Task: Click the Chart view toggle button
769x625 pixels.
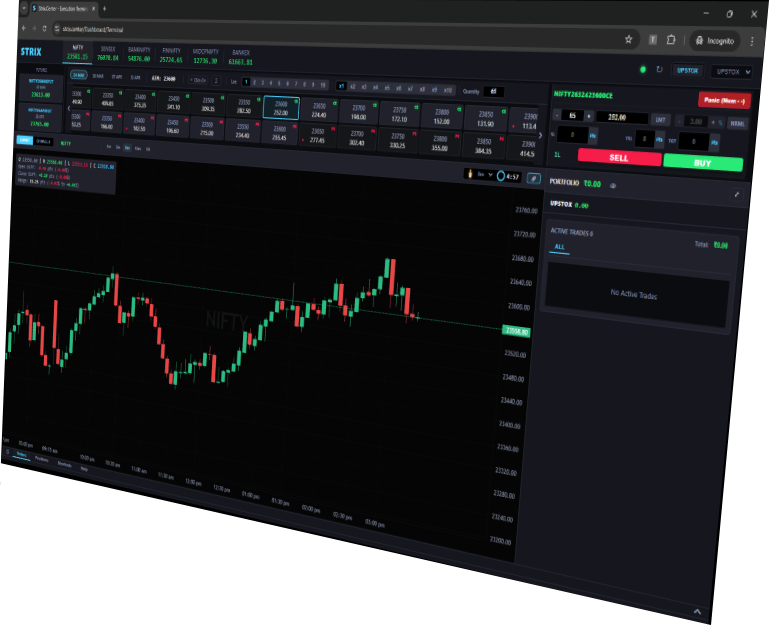Action: pos(25,140)
